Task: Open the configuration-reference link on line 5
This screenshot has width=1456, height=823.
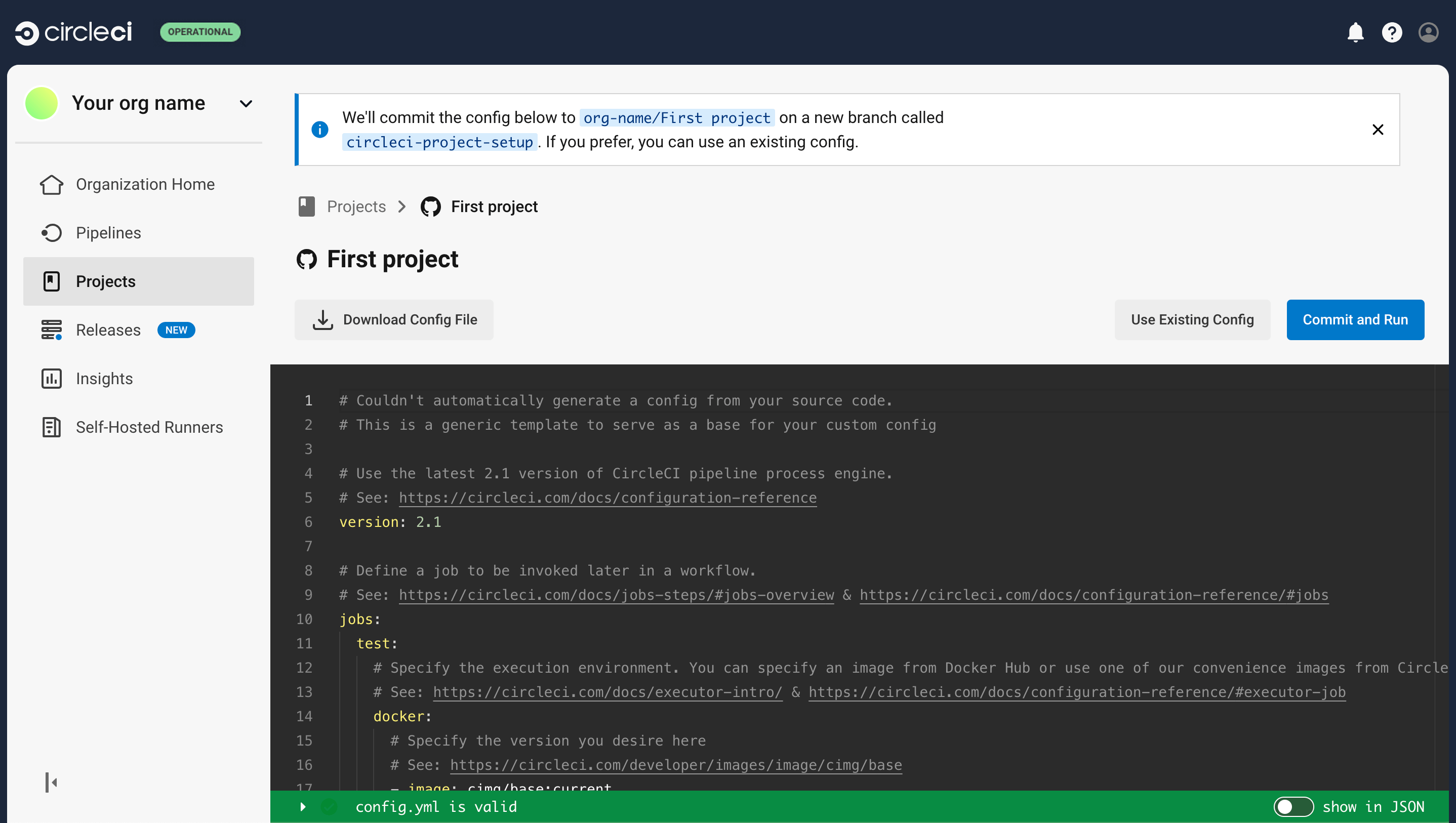Action: [x=608, y=498]
